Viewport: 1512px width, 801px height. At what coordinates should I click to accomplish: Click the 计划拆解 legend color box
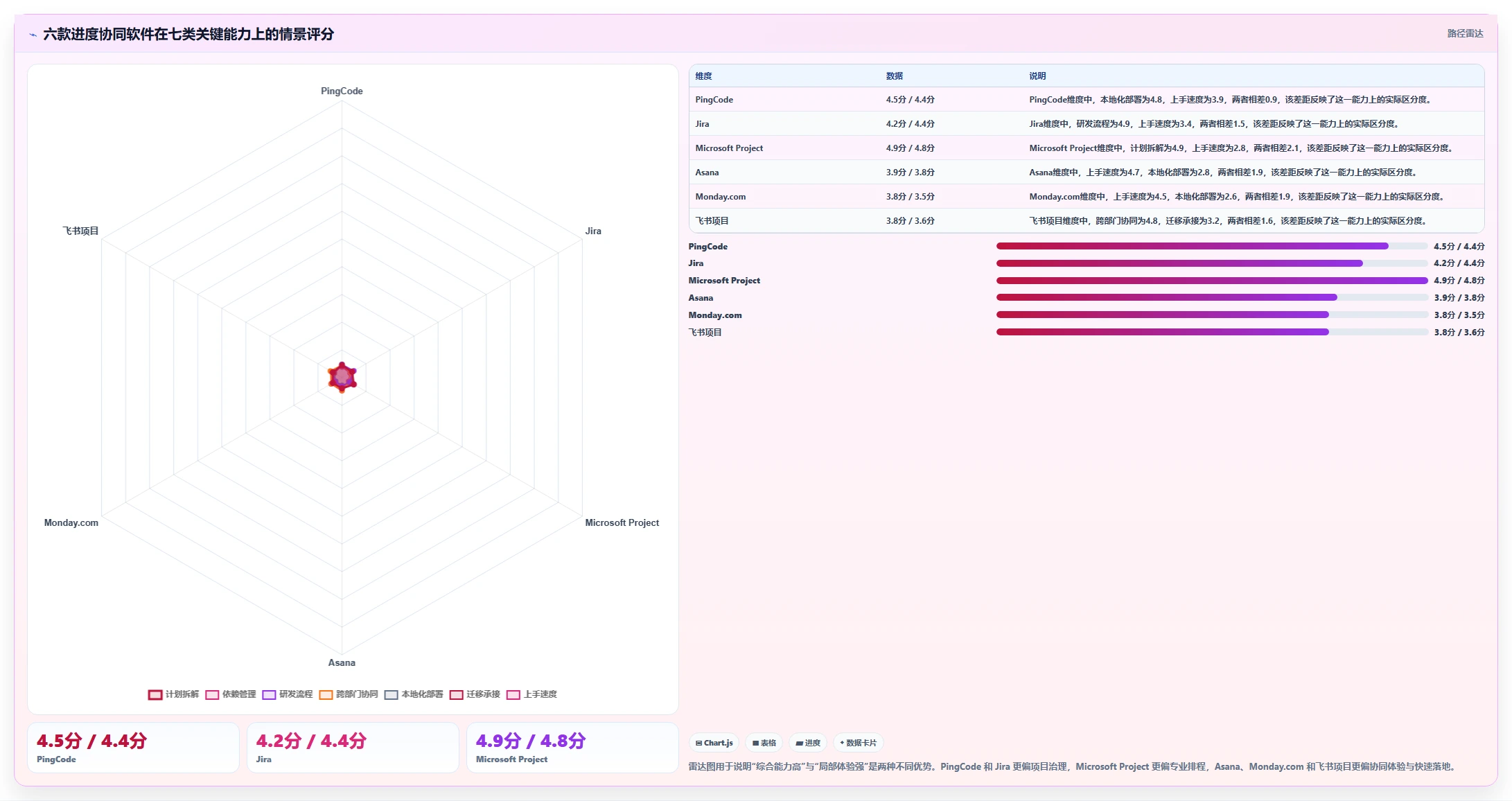pos(155,694)
